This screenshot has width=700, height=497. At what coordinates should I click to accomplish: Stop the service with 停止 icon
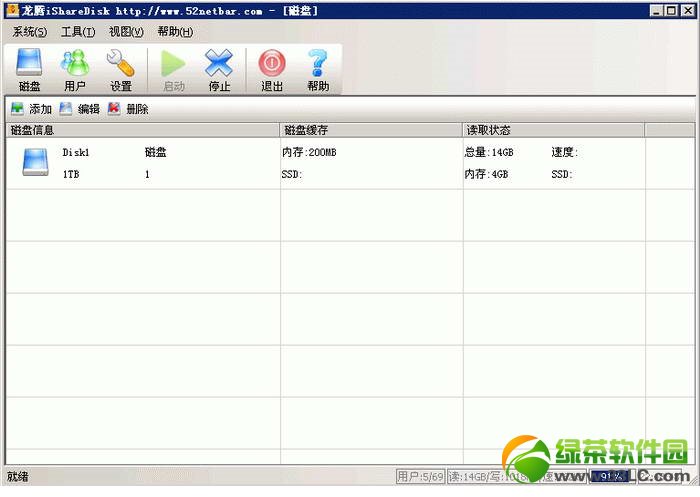(x=219, y=70)
